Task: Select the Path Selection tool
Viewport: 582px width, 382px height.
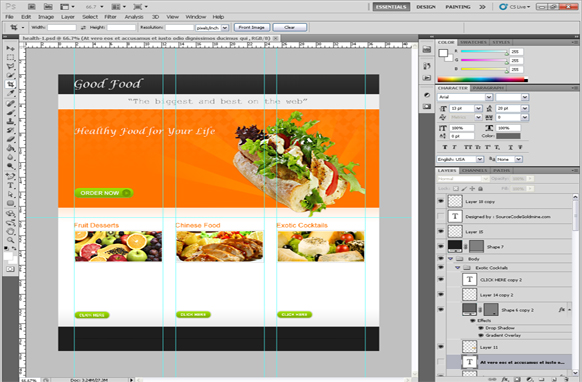Action: [10, 194]
